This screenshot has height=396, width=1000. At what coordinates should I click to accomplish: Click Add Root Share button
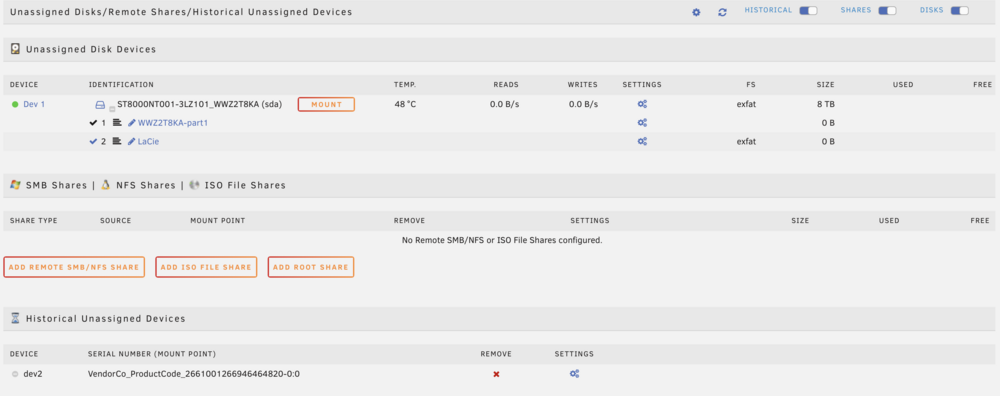311,267
